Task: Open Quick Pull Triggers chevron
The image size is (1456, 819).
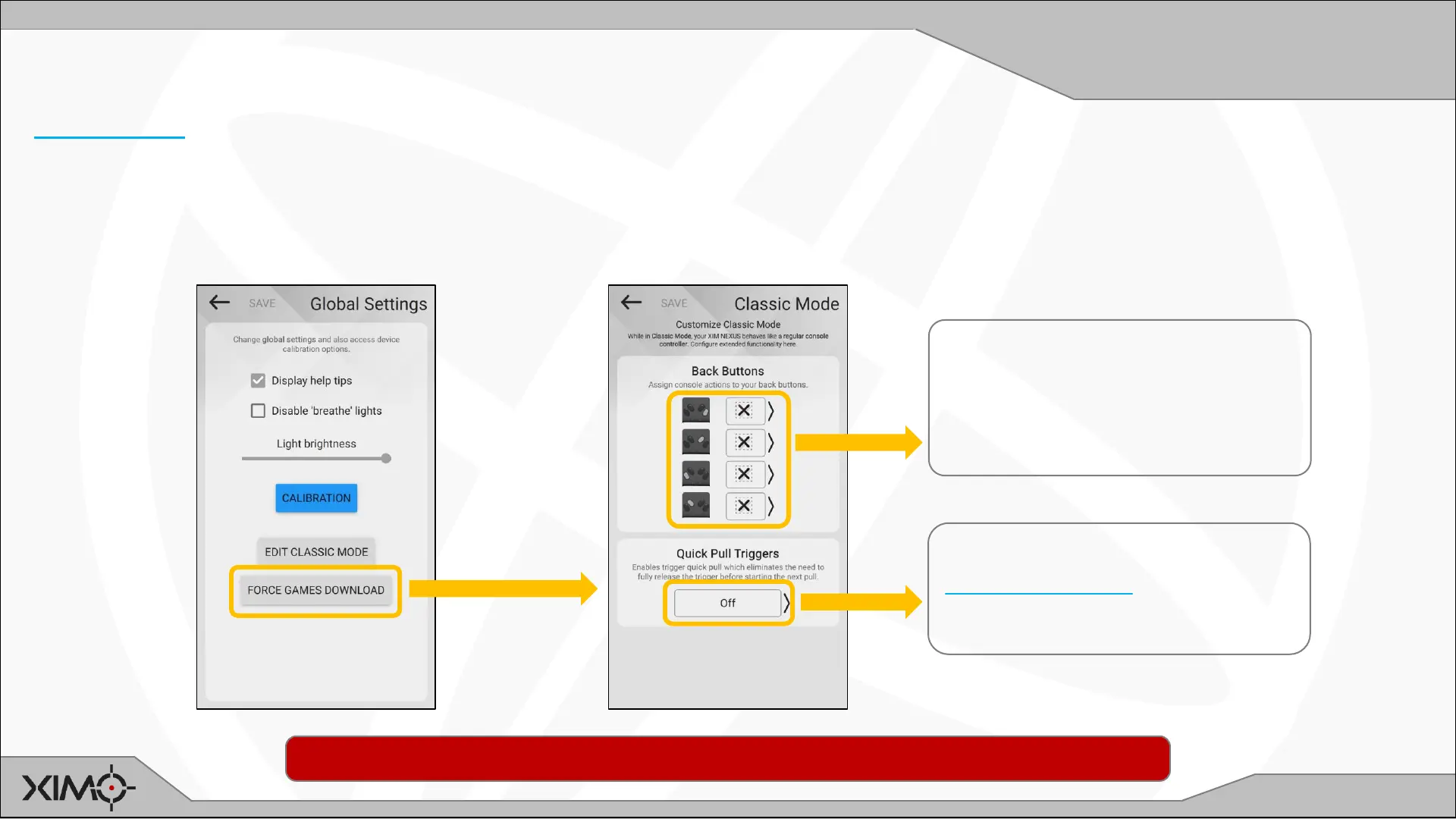Action: [786, 603]
